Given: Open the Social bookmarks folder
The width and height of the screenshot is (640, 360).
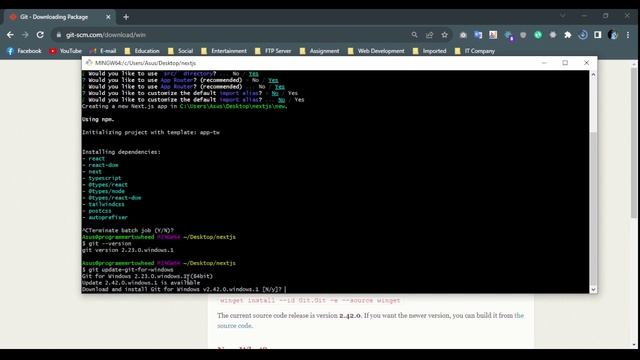Looking at the screenshot, I should coord(180,51).
